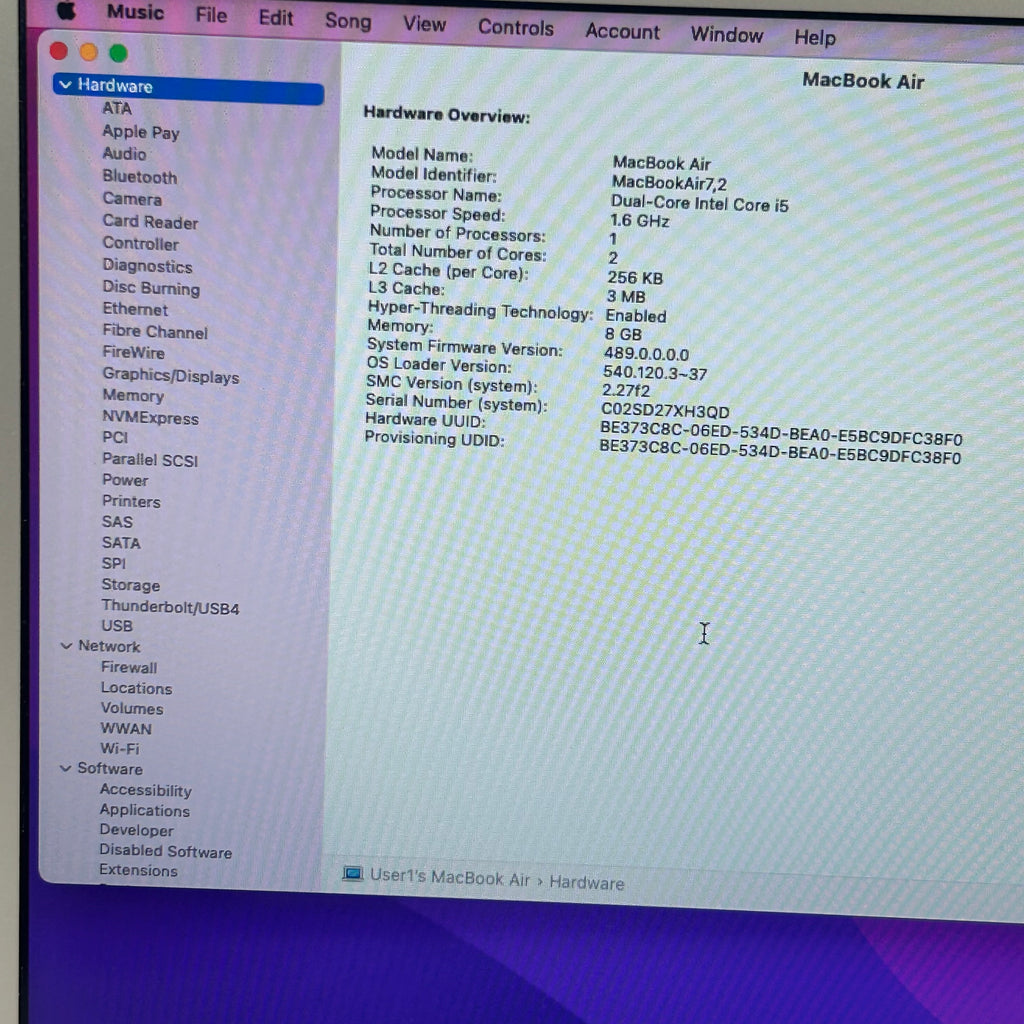Viewport: 1024px width, 1024px height.
Task: Select Audio in the sidebar
Action: [124, 153]
